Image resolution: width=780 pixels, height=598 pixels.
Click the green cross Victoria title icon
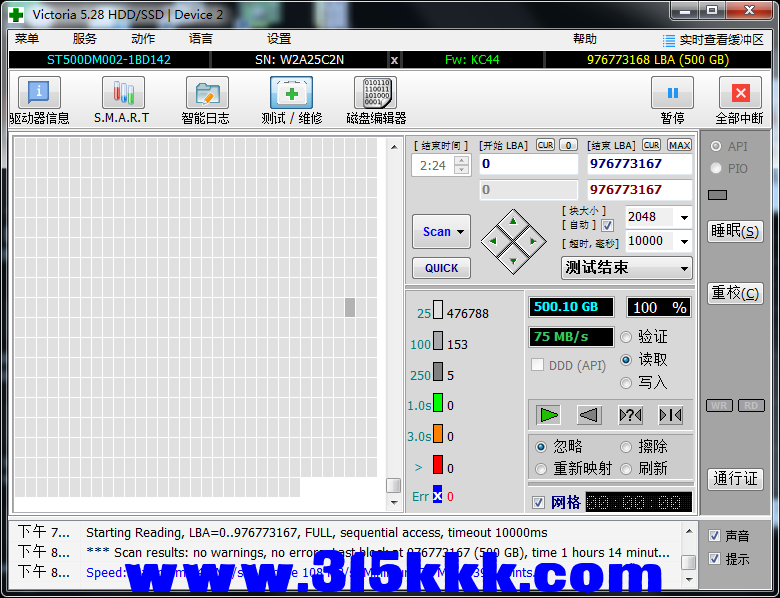16,14
